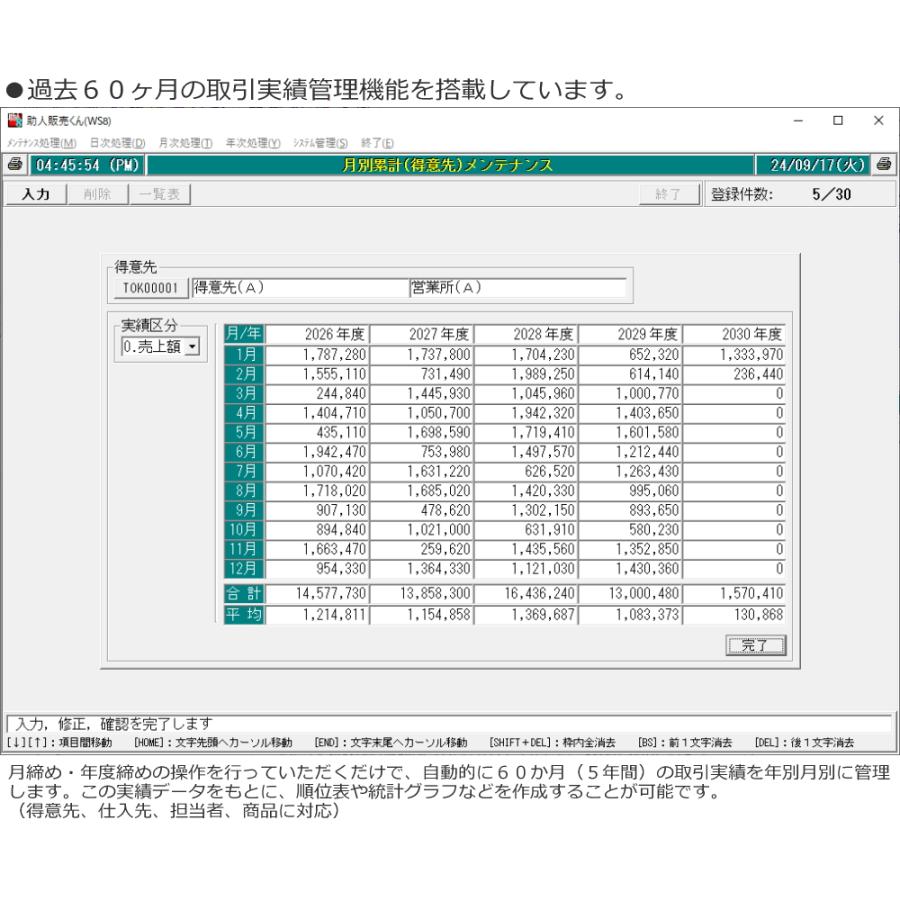Select the 1月 2030 cell 1,333,970
The height and width of the screenshot is (900, 900).
(x=735, y=355)
